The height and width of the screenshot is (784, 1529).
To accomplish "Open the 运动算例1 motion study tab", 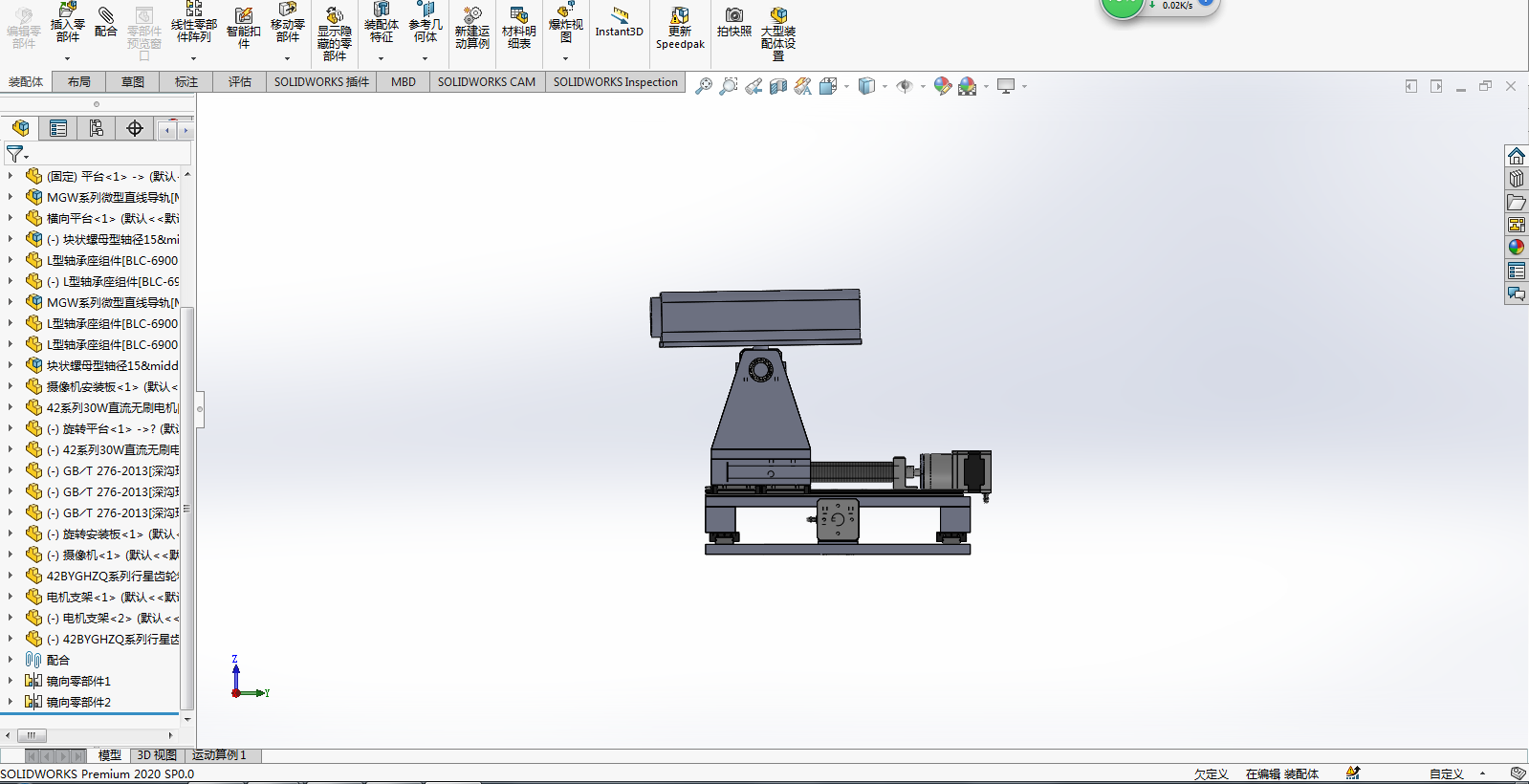I will [x=219, y=755].
